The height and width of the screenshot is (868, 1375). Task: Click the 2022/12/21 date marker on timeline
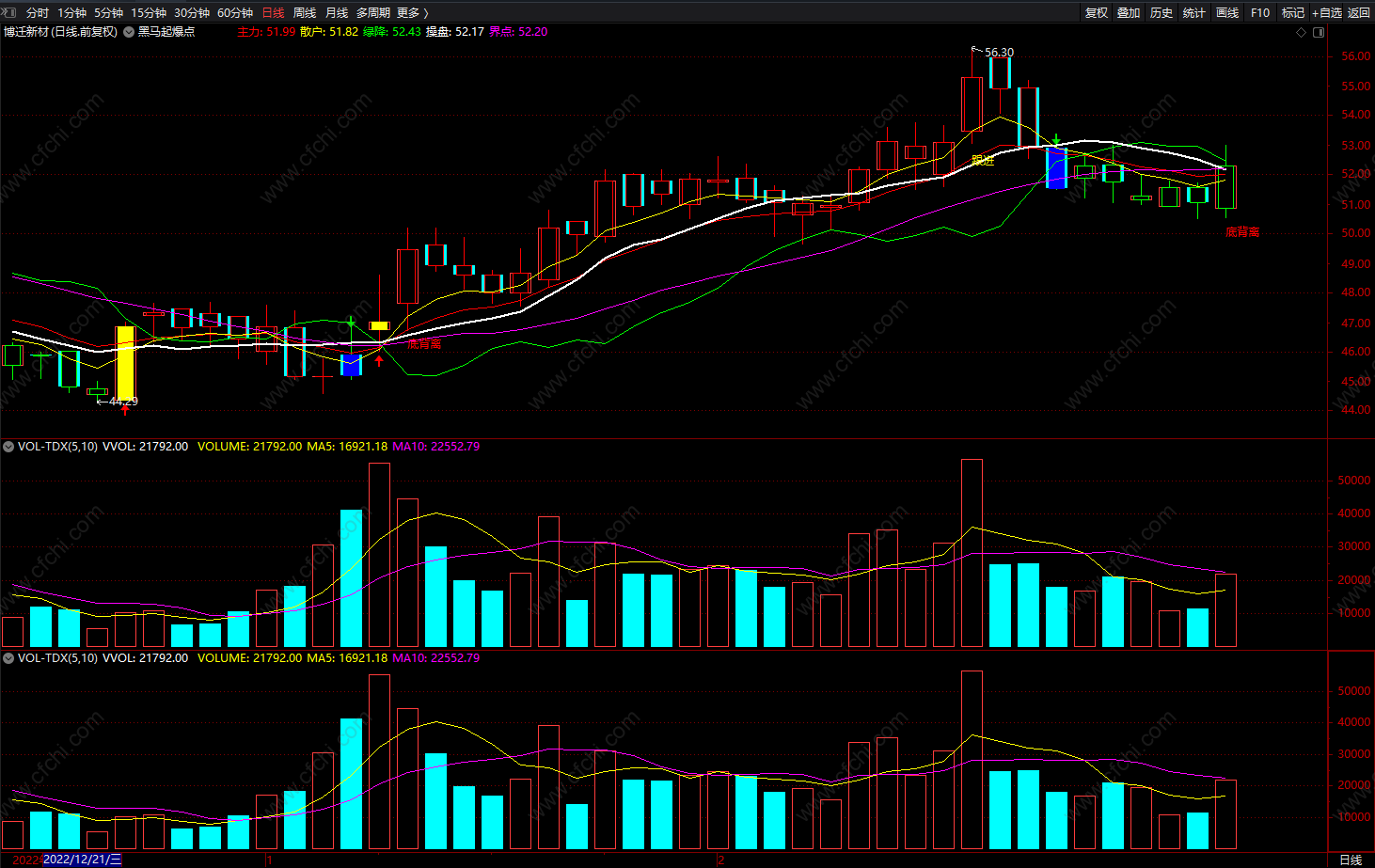tap(83, 860)
